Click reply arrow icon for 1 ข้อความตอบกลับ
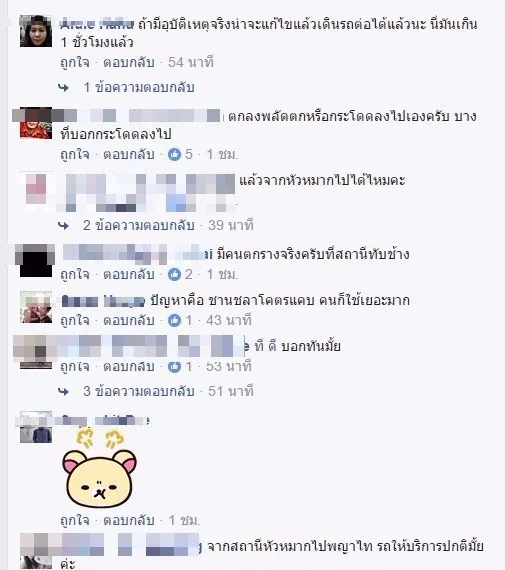 click(64, 88)
